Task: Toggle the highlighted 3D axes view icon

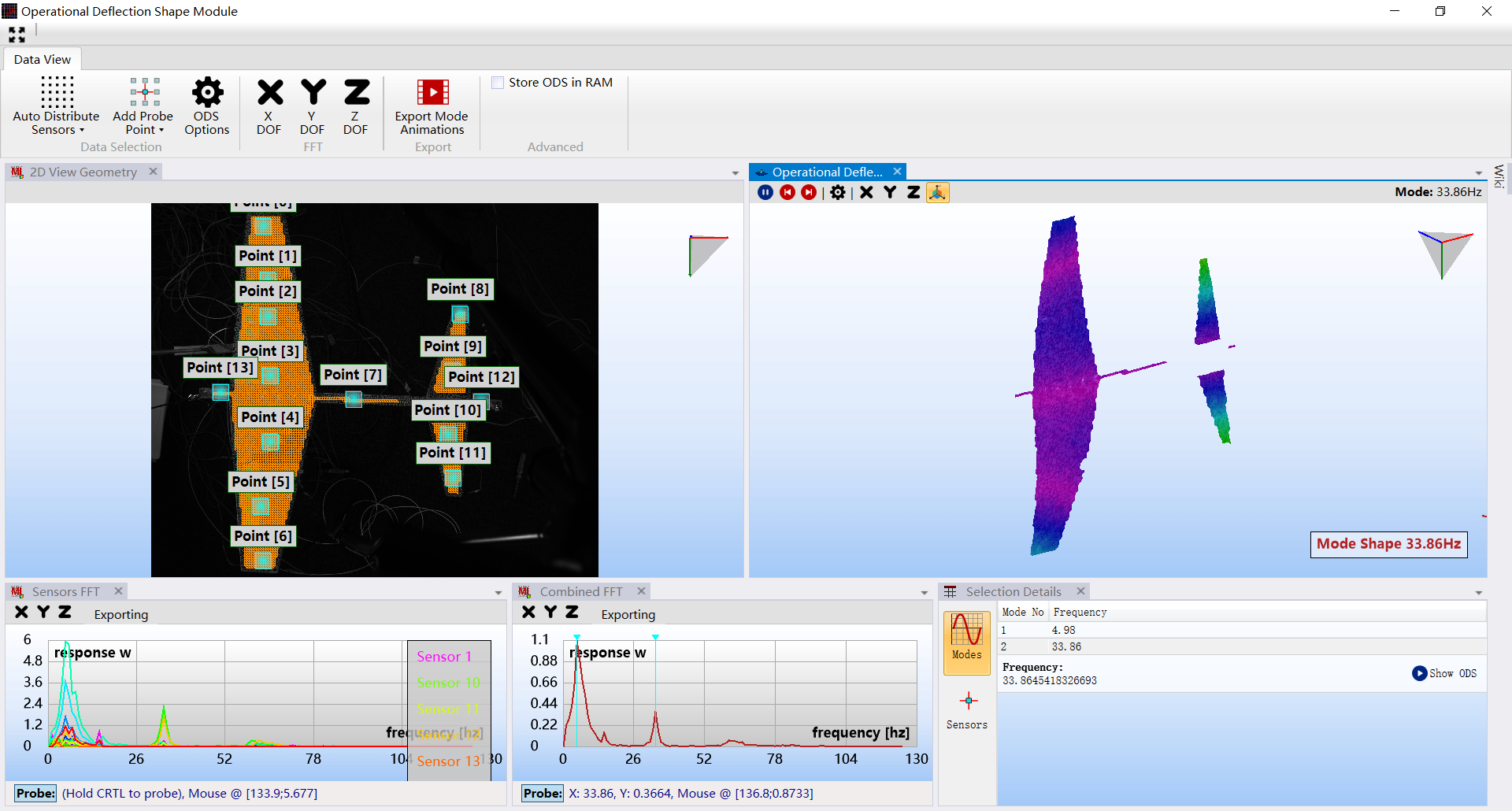Action: (938, 192)
